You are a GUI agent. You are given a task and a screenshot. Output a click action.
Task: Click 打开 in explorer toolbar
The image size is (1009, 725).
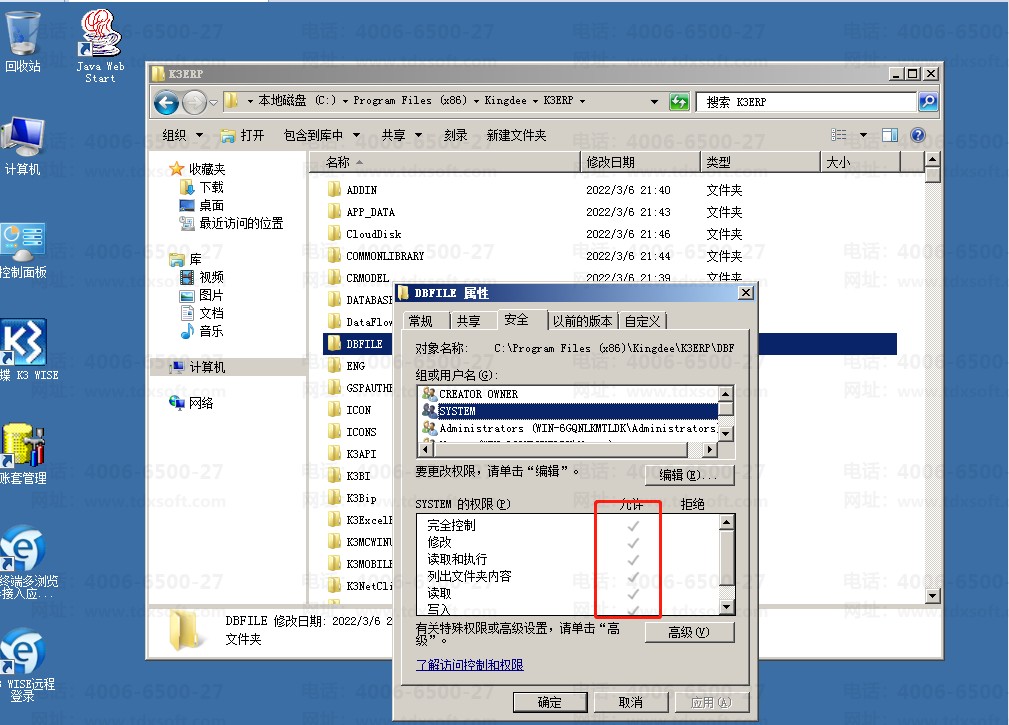(242, 135)
